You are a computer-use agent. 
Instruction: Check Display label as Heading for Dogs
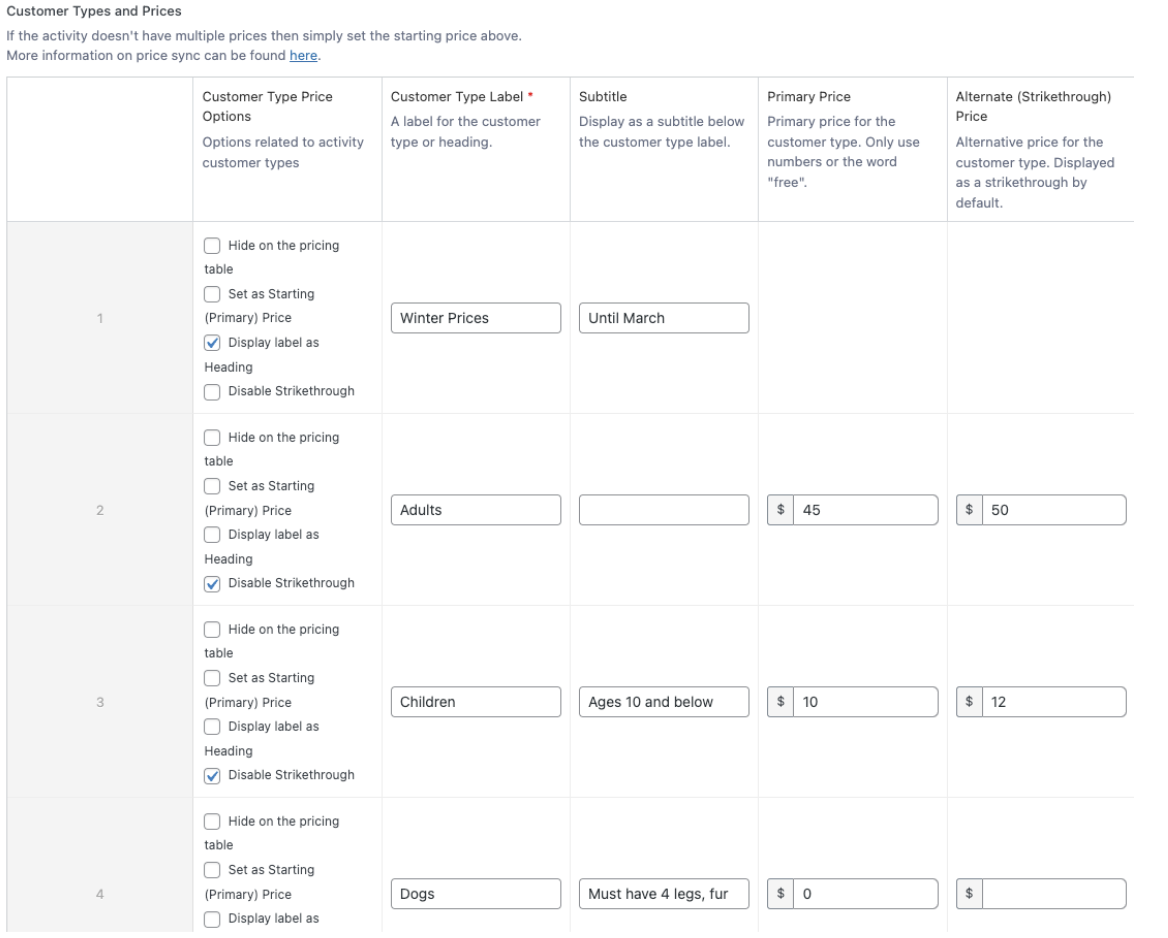coord(212,919)
